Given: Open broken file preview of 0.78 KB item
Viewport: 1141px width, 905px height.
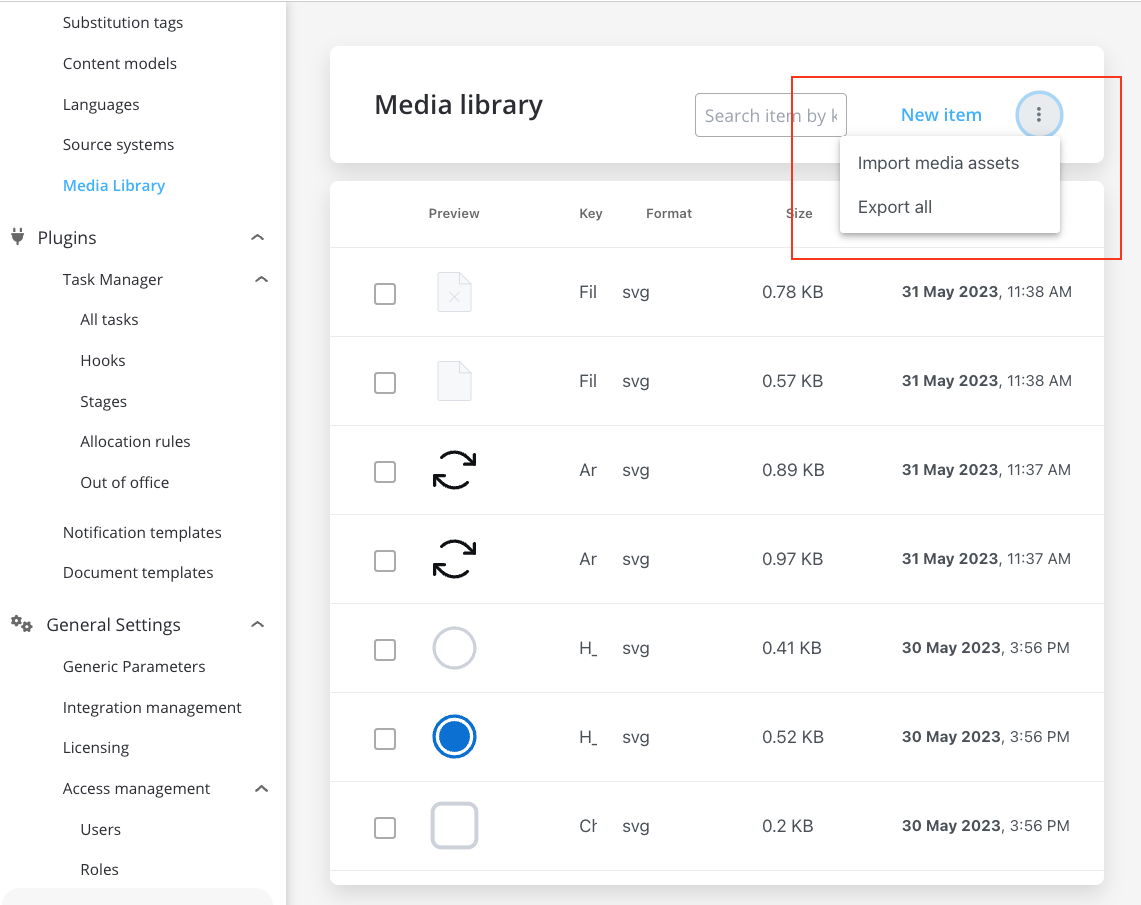Looking at the screenshot, I should pyautogui.click(x=454, y=292).
